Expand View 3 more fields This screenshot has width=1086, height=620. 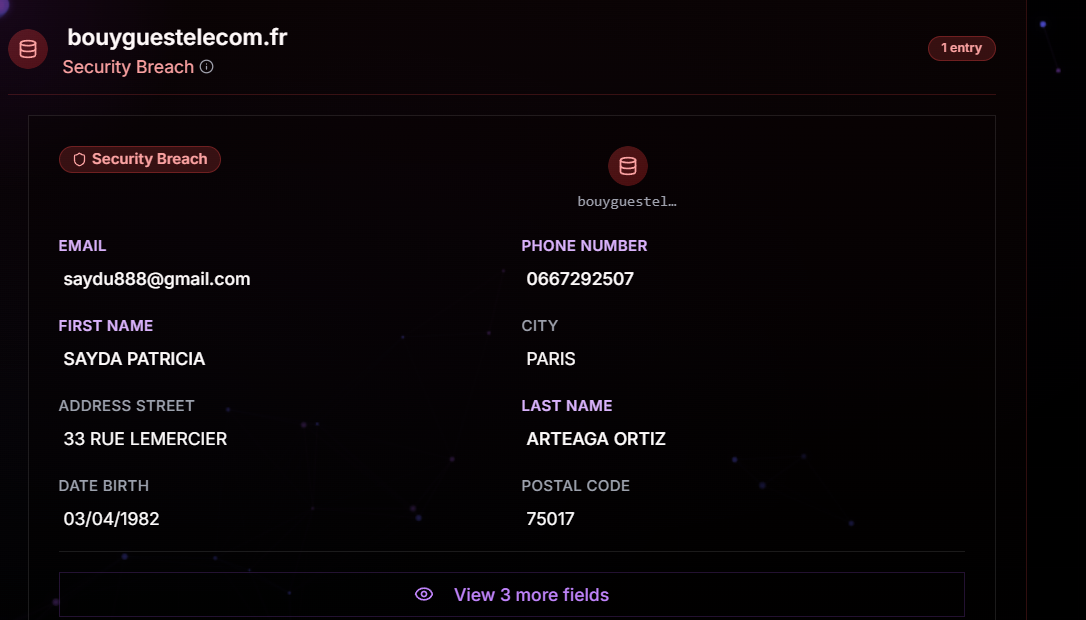(531, 595)
